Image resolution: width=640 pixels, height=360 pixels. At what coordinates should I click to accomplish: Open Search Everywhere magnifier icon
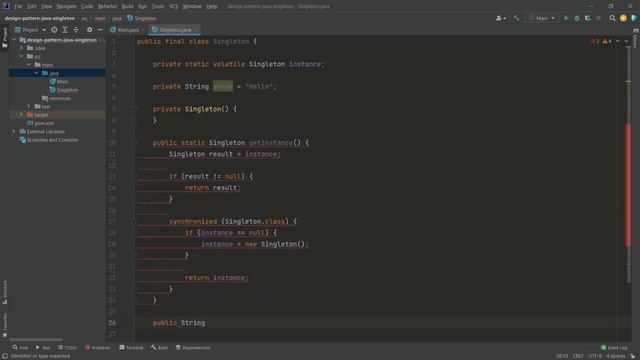(612, 18)
